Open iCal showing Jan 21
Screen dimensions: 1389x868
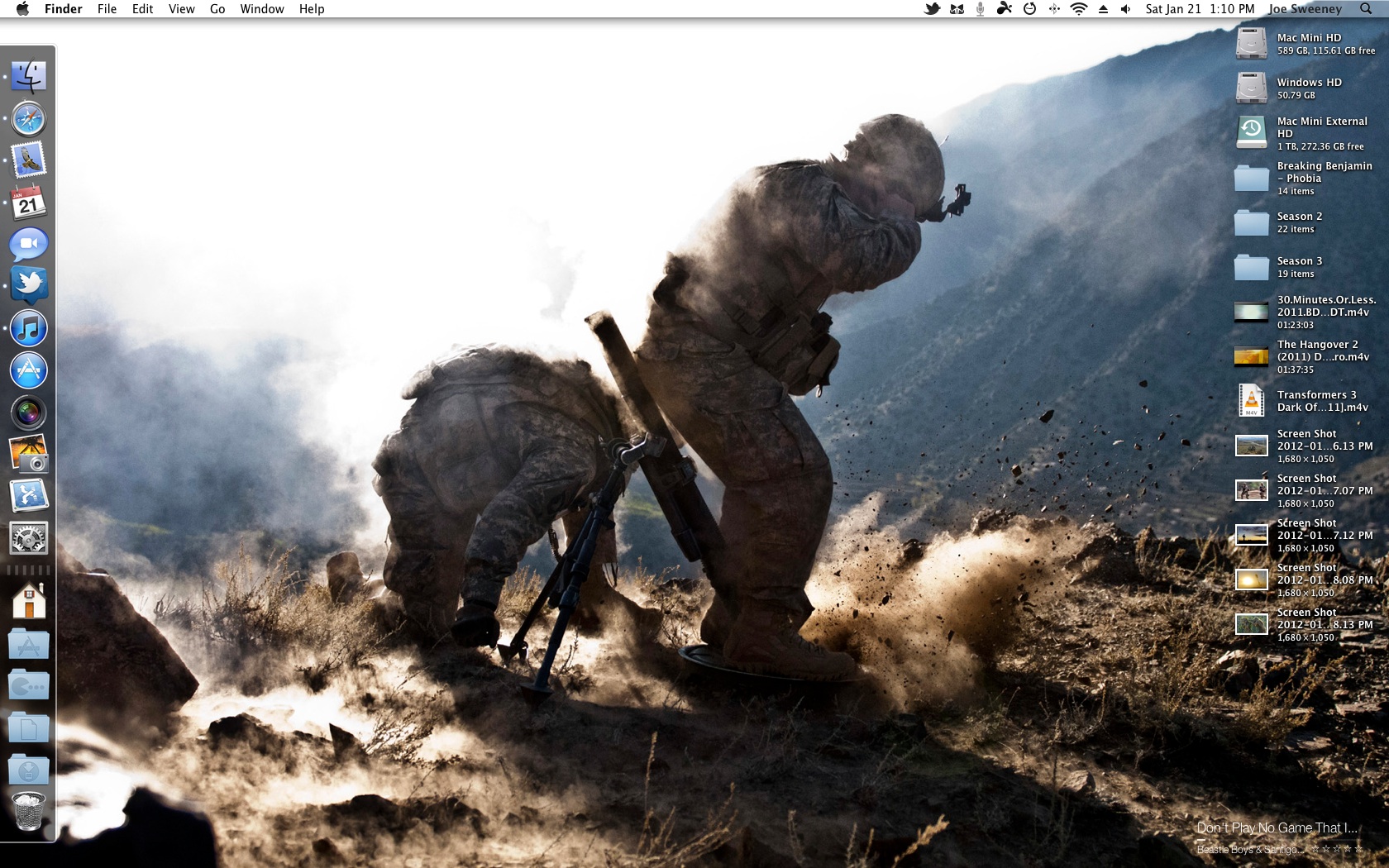click(28, 203)
